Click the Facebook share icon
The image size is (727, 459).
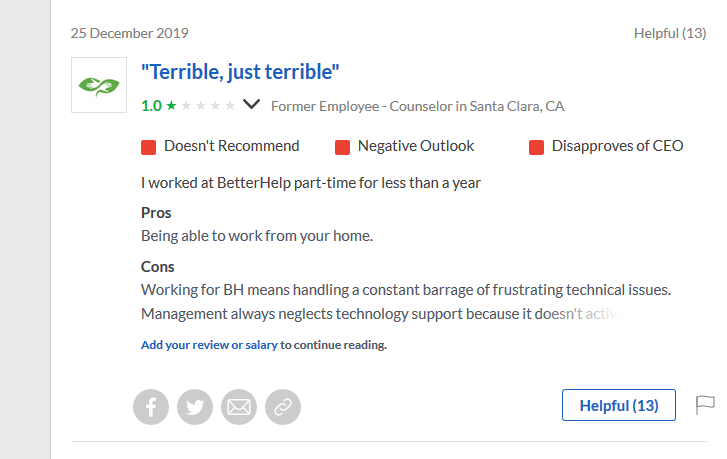[x=151, y=406]
